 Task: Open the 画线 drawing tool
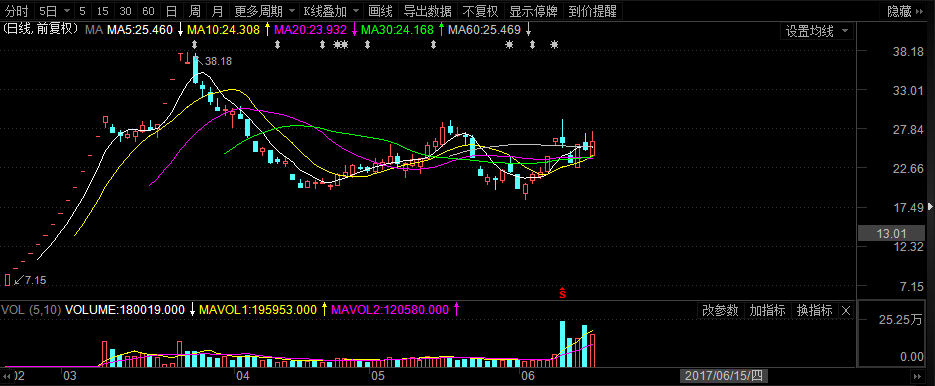tap(381, 11)
